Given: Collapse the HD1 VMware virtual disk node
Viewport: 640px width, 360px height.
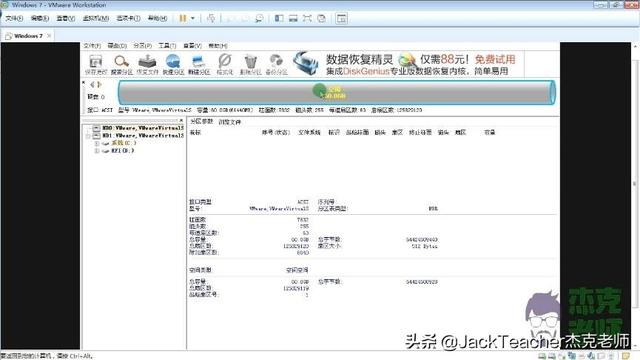Looking at the screenshot, I should [x=88, y=136].
